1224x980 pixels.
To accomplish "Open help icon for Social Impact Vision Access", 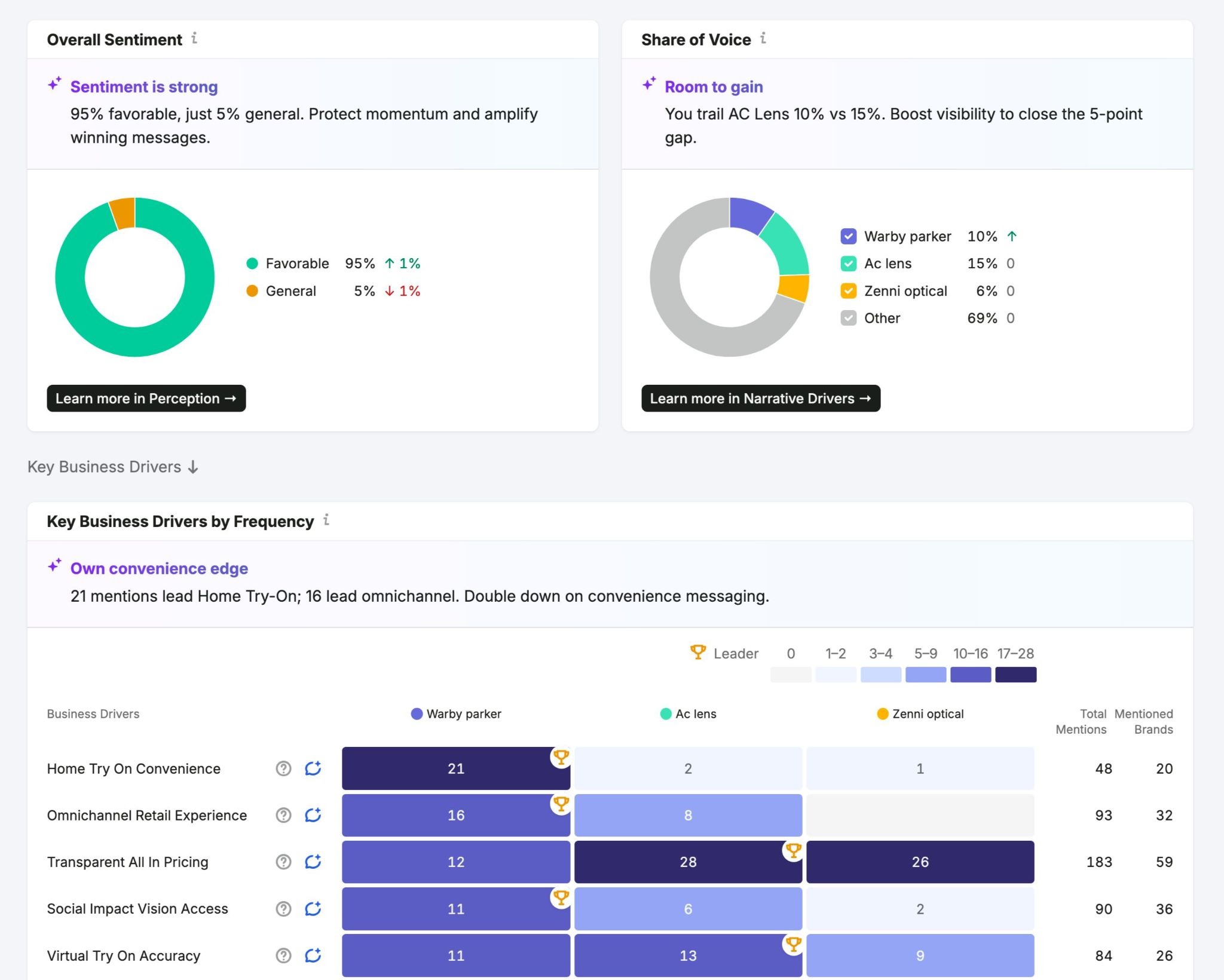I will pyautogui.click(x=283, y=909).
